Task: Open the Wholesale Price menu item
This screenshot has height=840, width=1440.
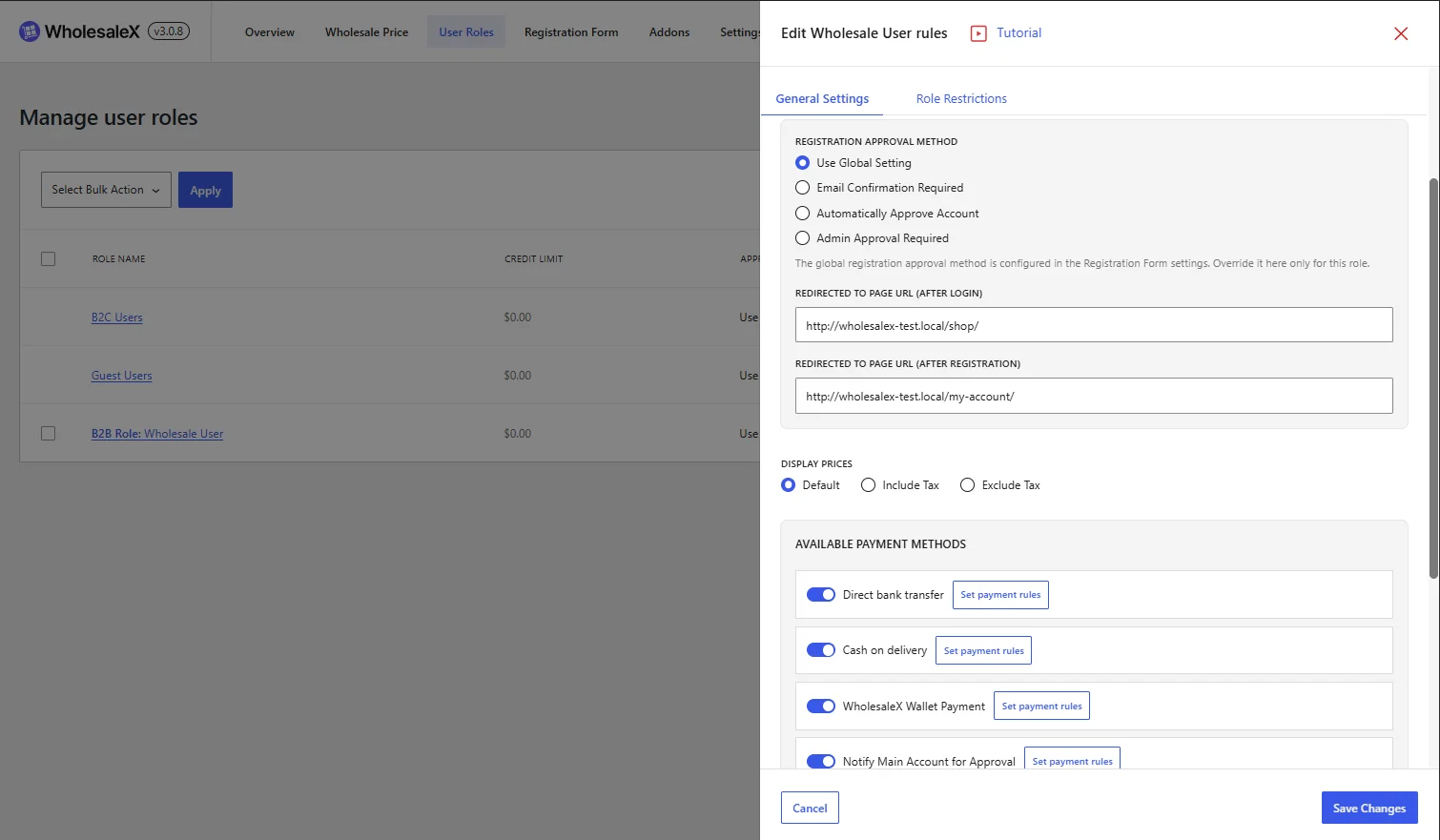Action: click(366, 32)
